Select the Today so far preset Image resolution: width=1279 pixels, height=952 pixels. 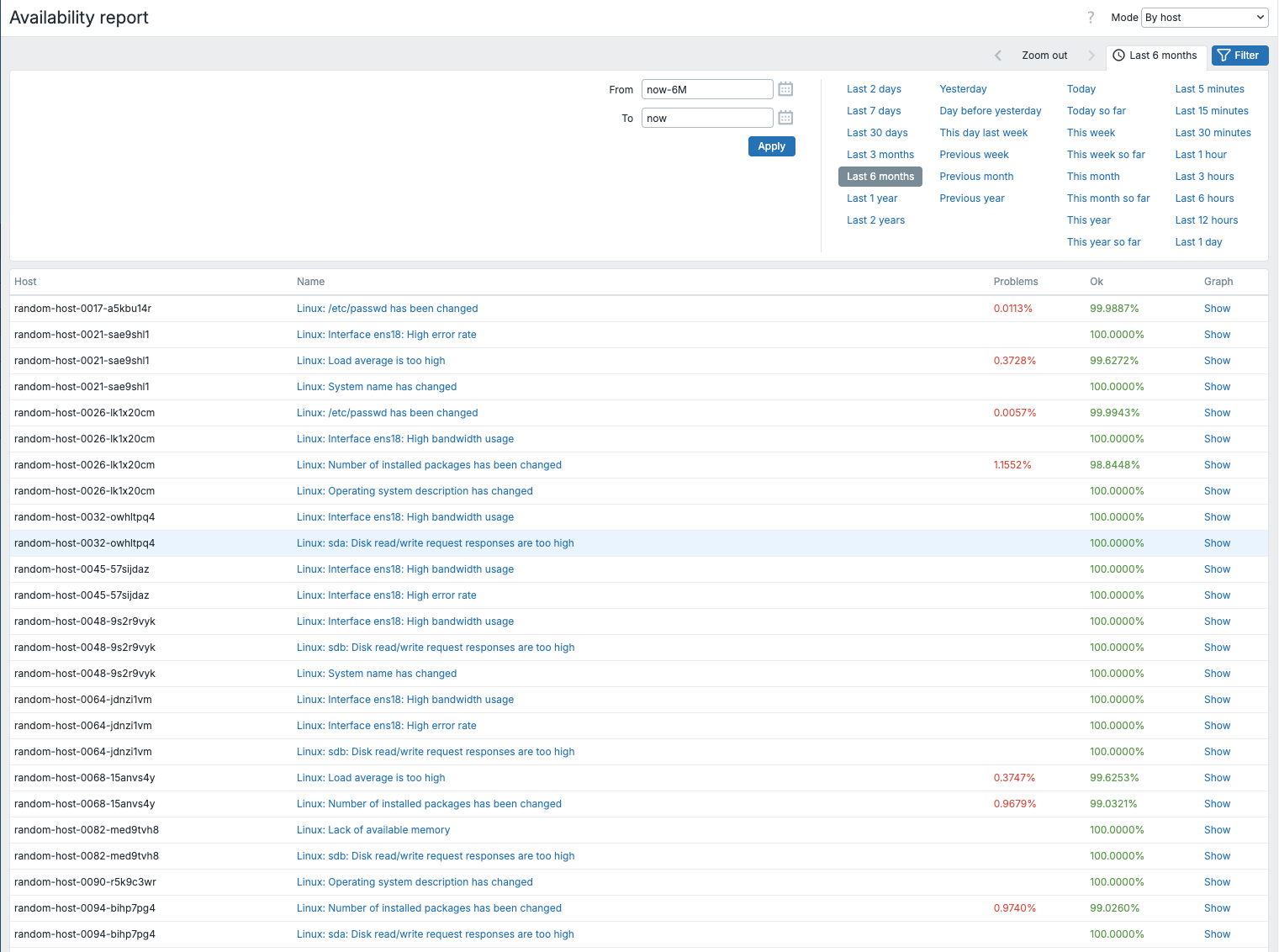coord(1097,111)
